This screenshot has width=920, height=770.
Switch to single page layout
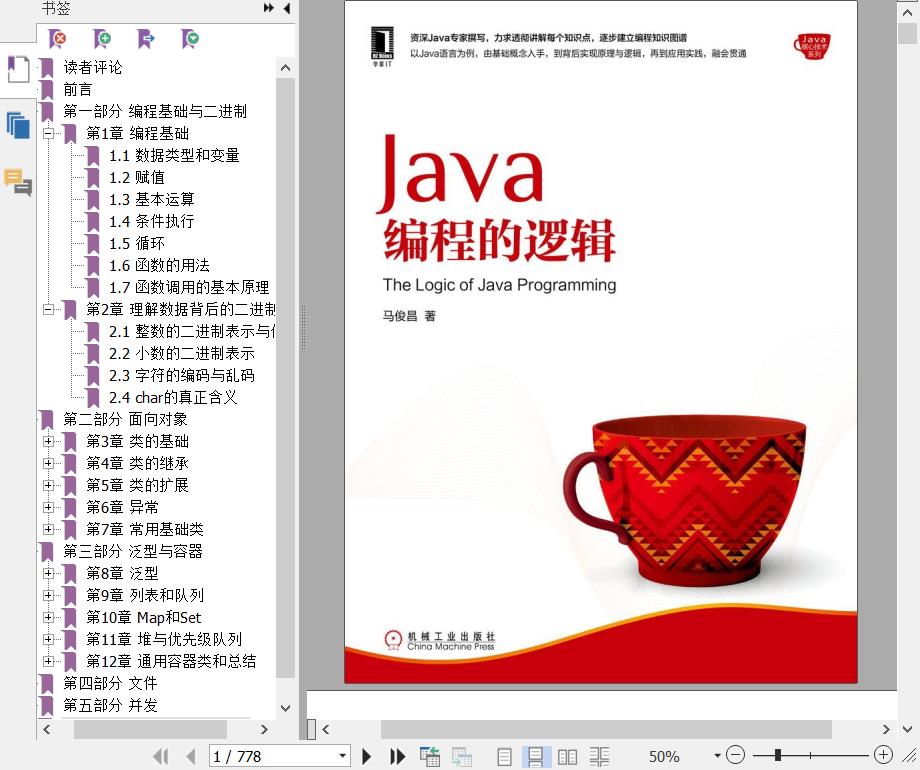tap(504, 757)
